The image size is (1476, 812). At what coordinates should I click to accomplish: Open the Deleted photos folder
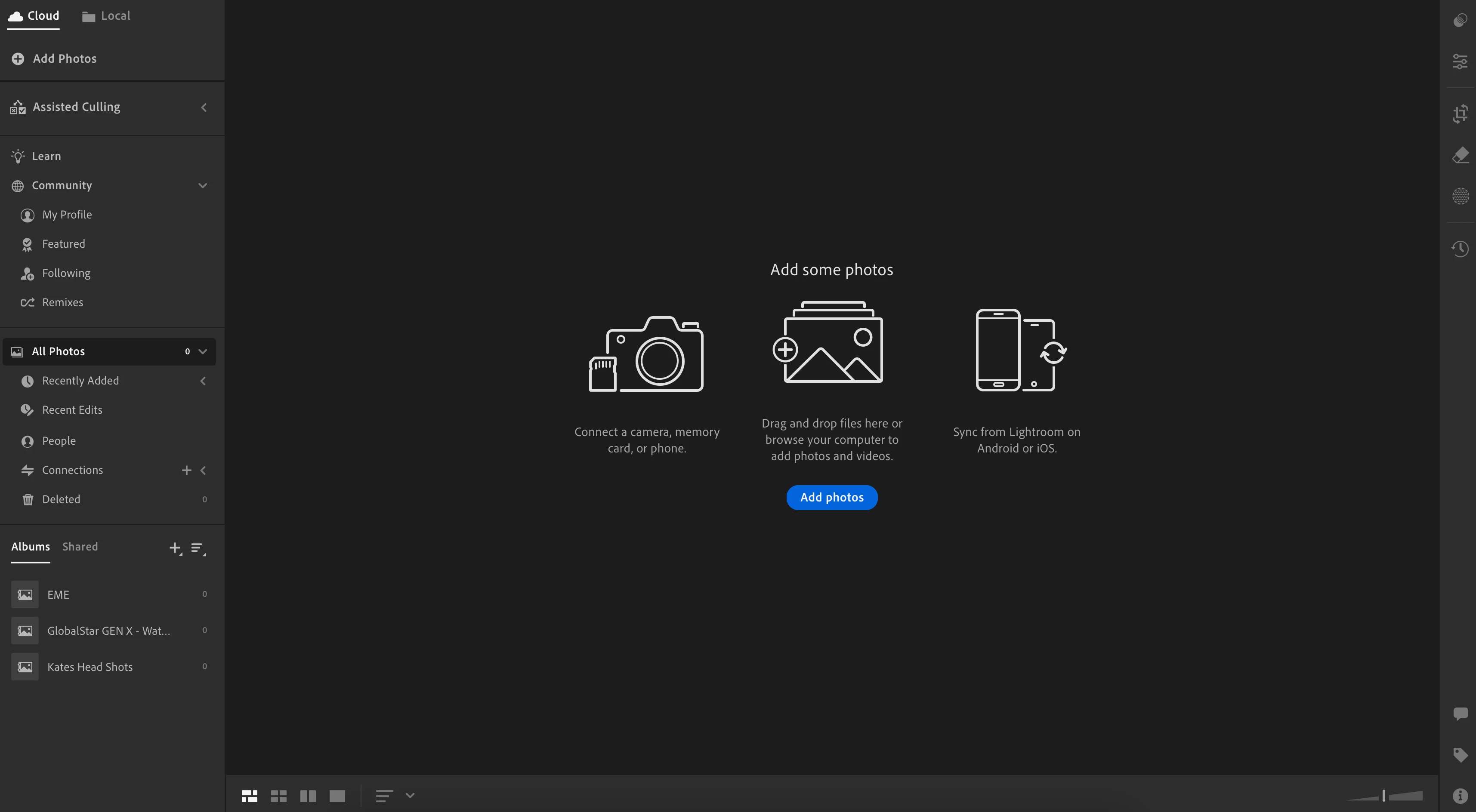tap(61, 499)
